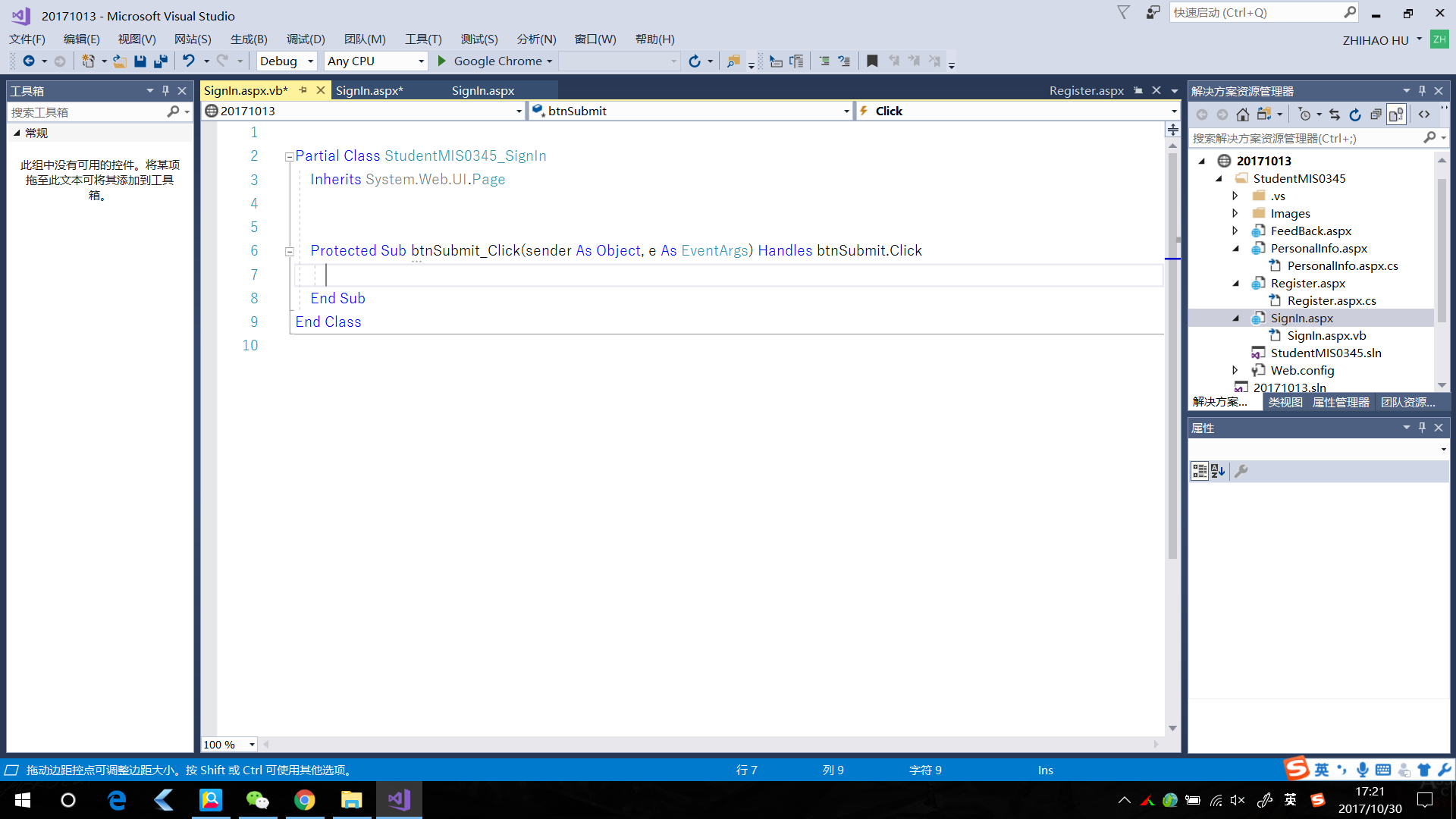The image size is (1456, 819).
Task: Click the browser refresh icon in the toolbar
Action: coord(695,61)
